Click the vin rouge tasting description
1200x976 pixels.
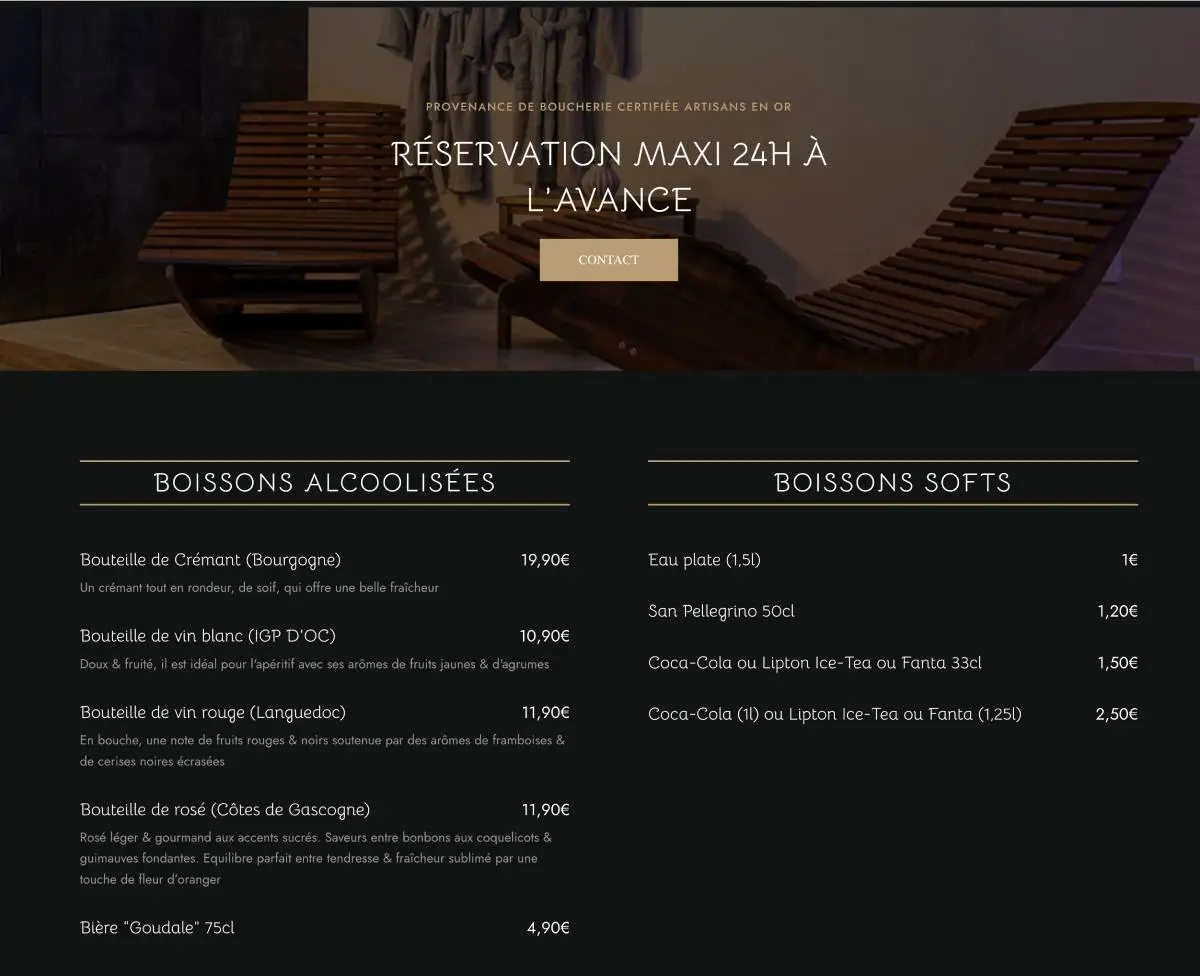click(322, 751)
